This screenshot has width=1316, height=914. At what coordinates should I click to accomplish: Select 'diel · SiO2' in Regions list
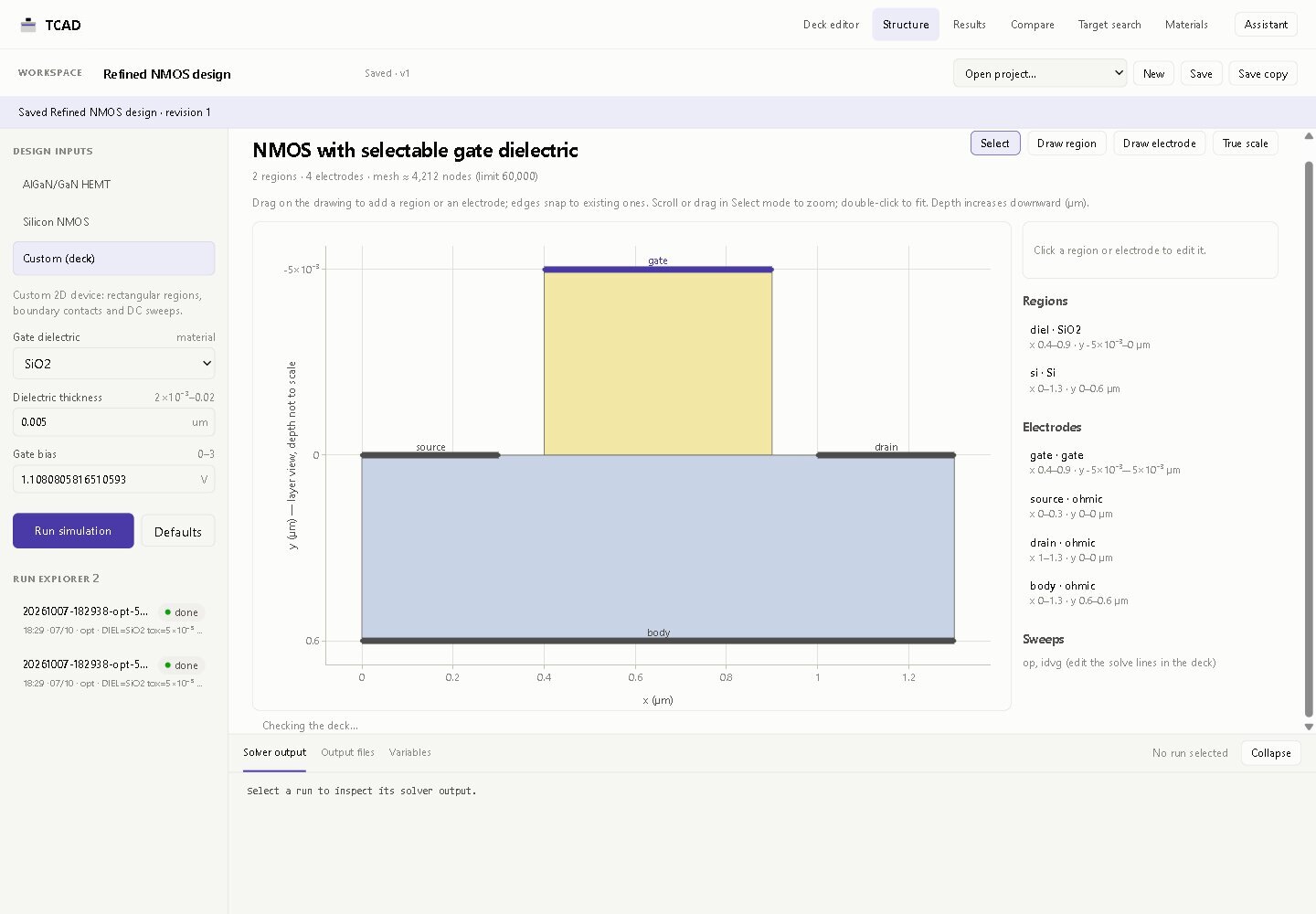click(1150, 337)
